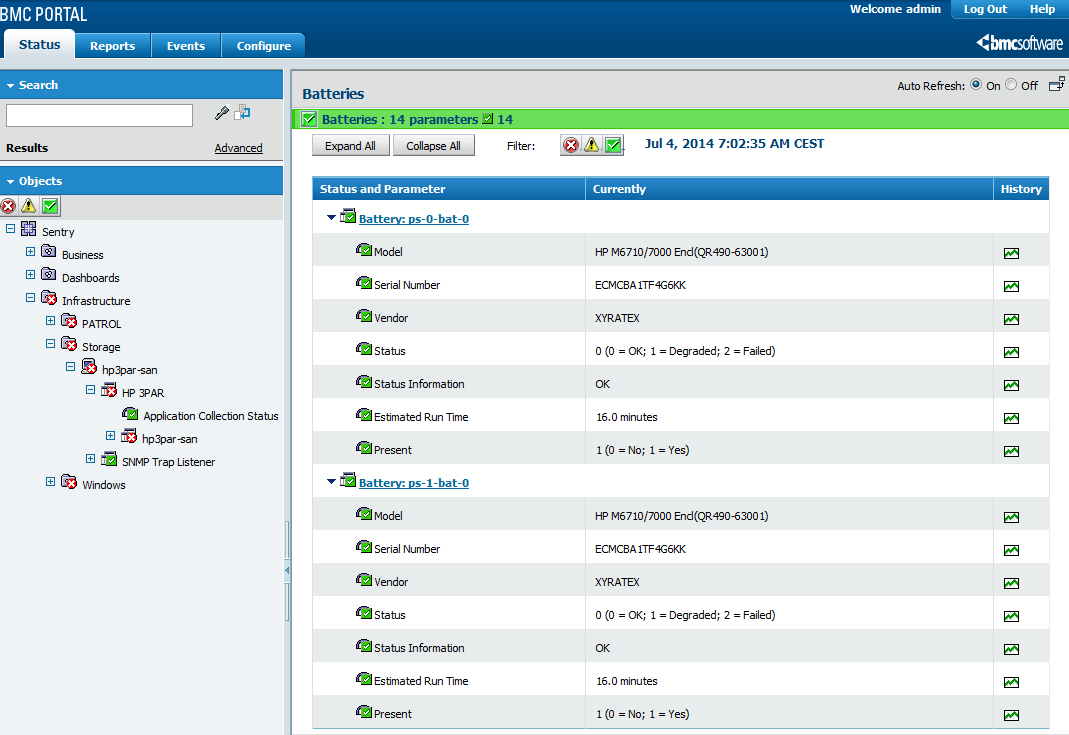Collapse the Objects panel

click(10, 182)
